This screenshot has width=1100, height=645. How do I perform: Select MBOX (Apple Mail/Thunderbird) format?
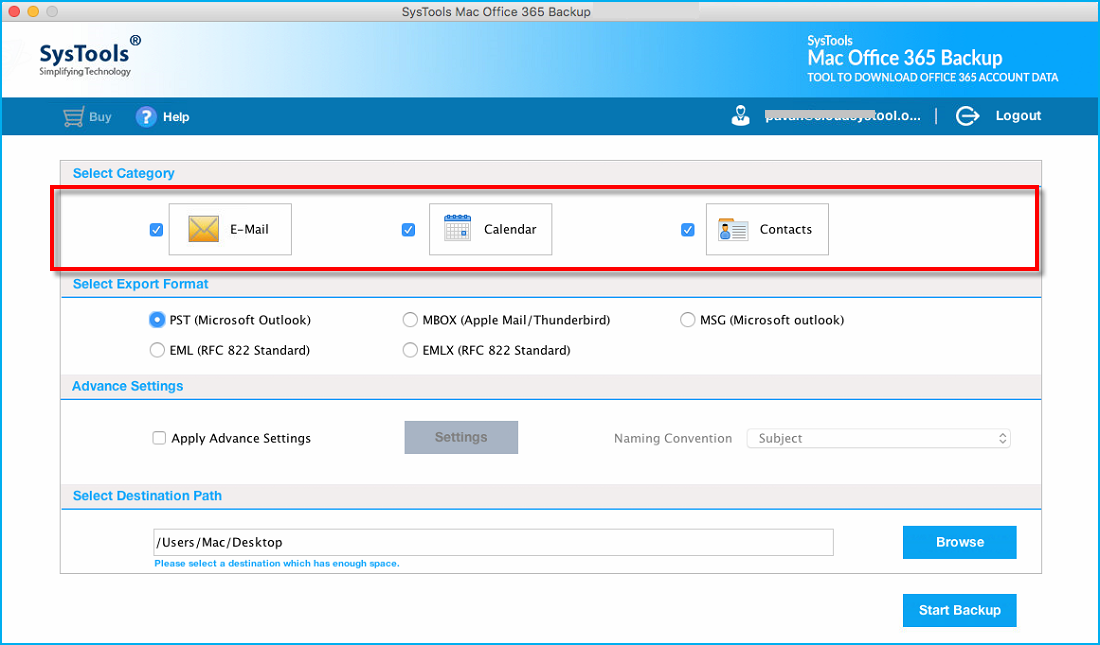coord(410,320)
